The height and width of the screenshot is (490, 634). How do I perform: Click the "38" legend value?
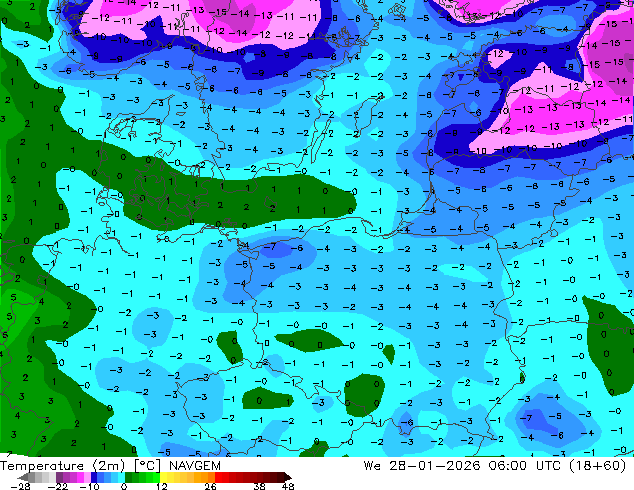point(259,486)
